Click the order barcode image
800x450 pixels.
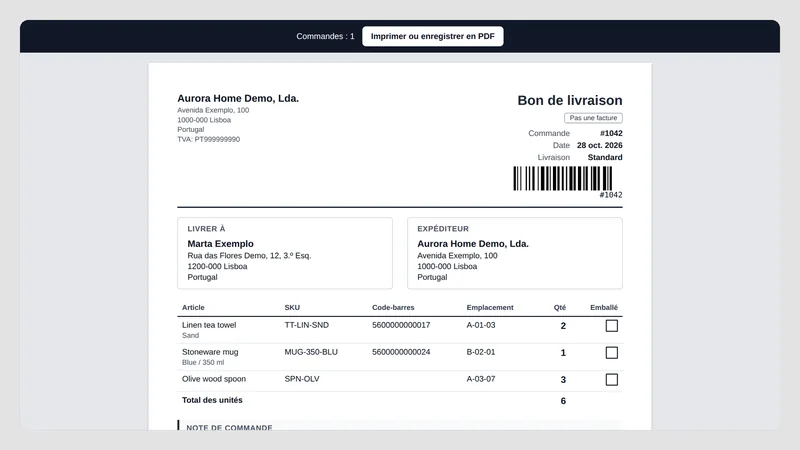(562, 179)
